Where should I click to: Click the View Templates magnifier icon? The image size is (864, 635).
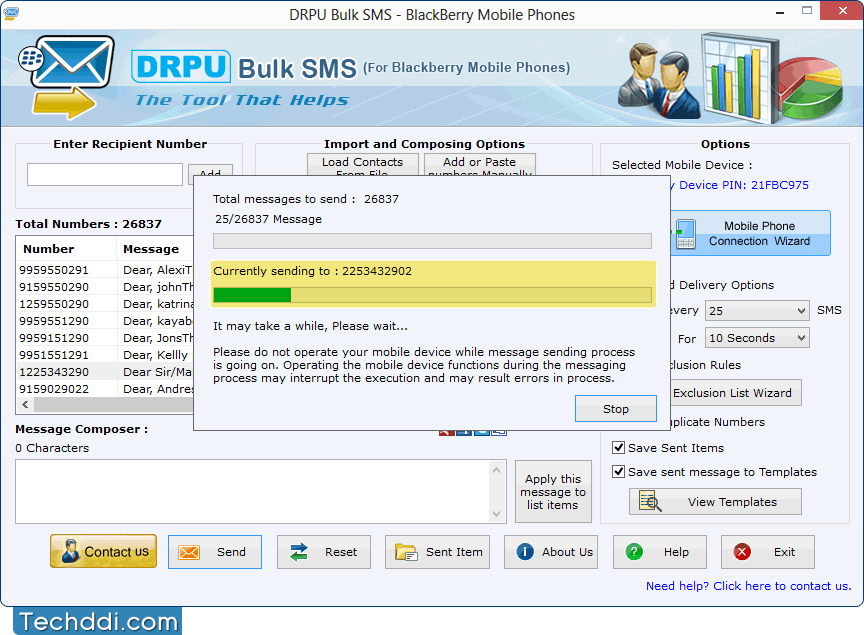pyautogui.click(x=650, y=501)
